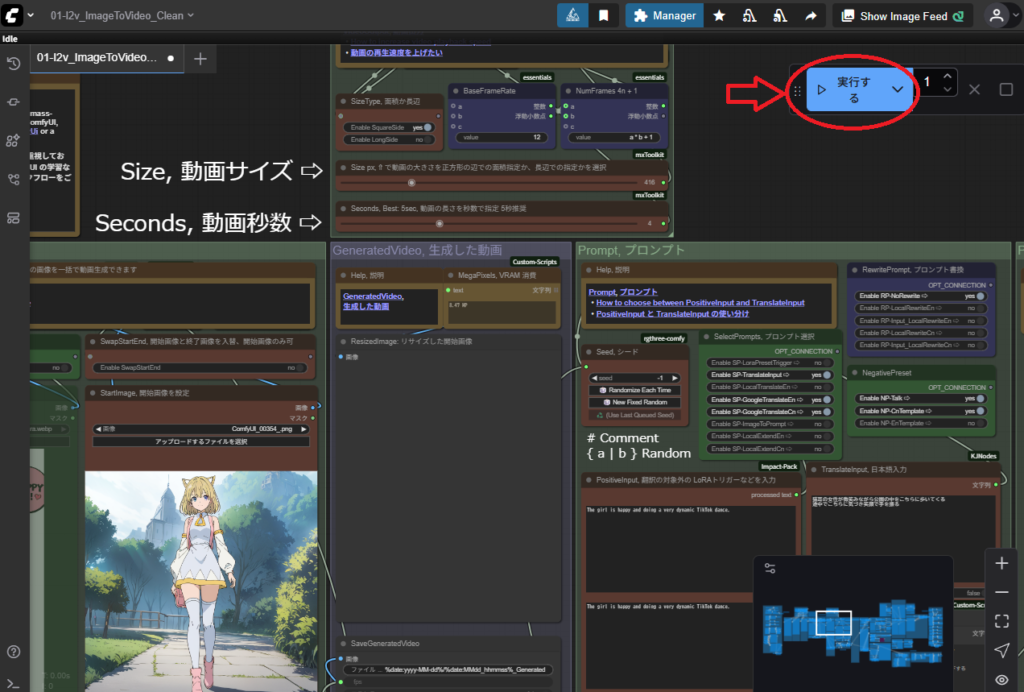The height and width of the screenshot is (692, 1024).
Task: Open the templates sidebar icon above the help icon
Action: (x=13, y=218)
